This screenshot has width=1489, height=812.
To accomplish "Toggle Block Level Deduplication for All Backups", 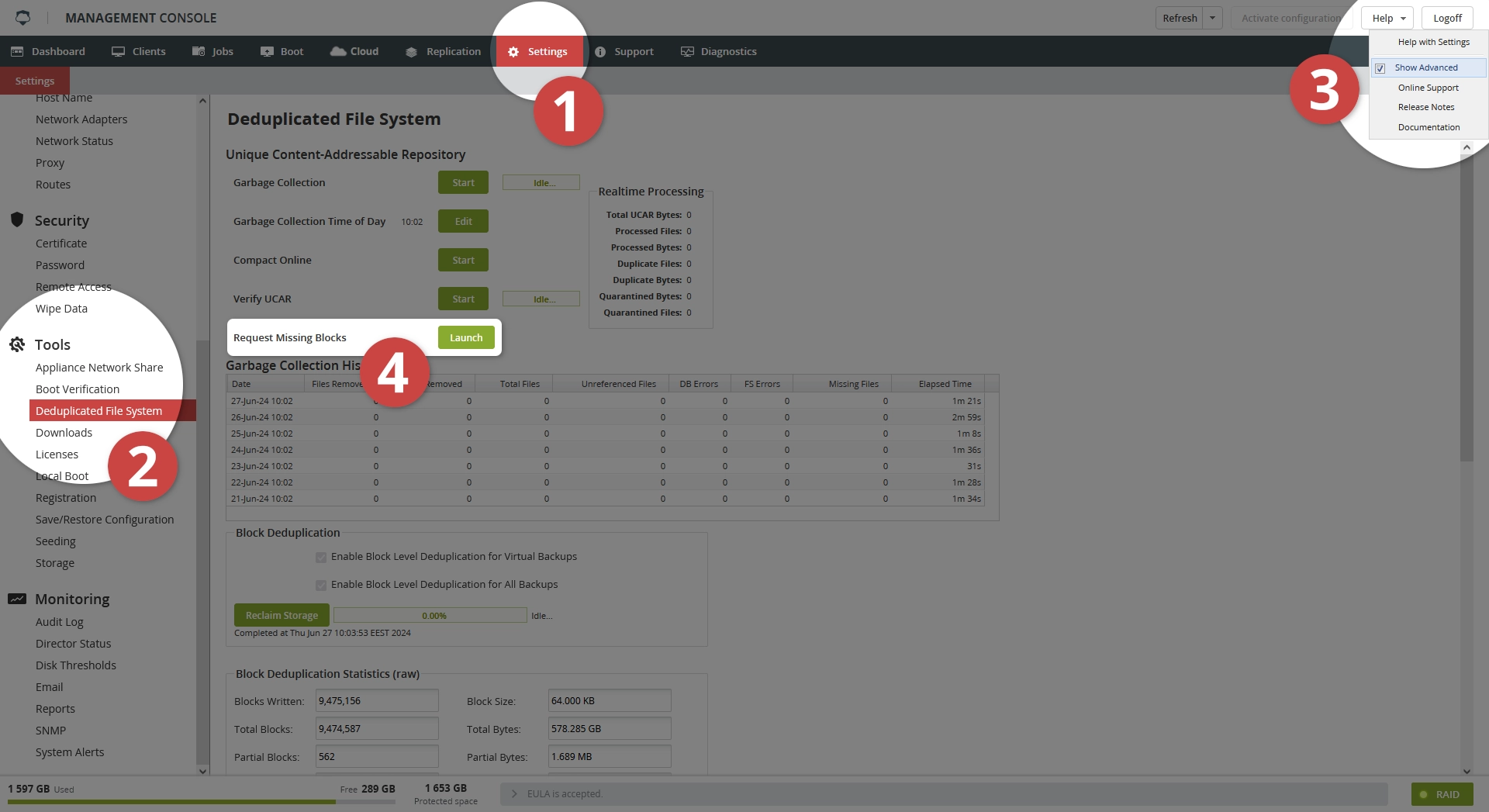I will [x=321, y=586].
